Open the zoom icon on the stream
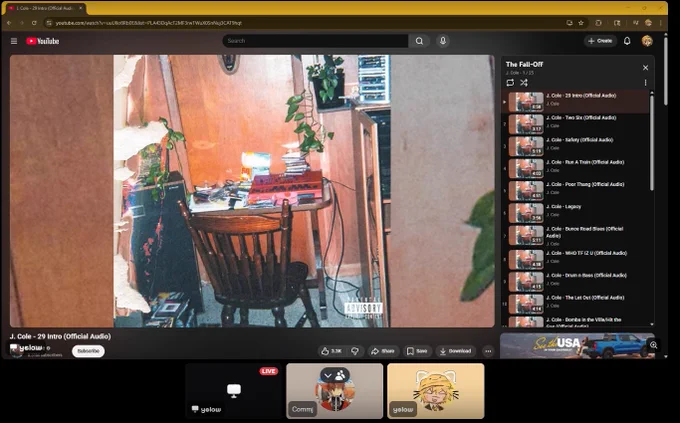Screen dimensions: 680x423 [654, 345]
